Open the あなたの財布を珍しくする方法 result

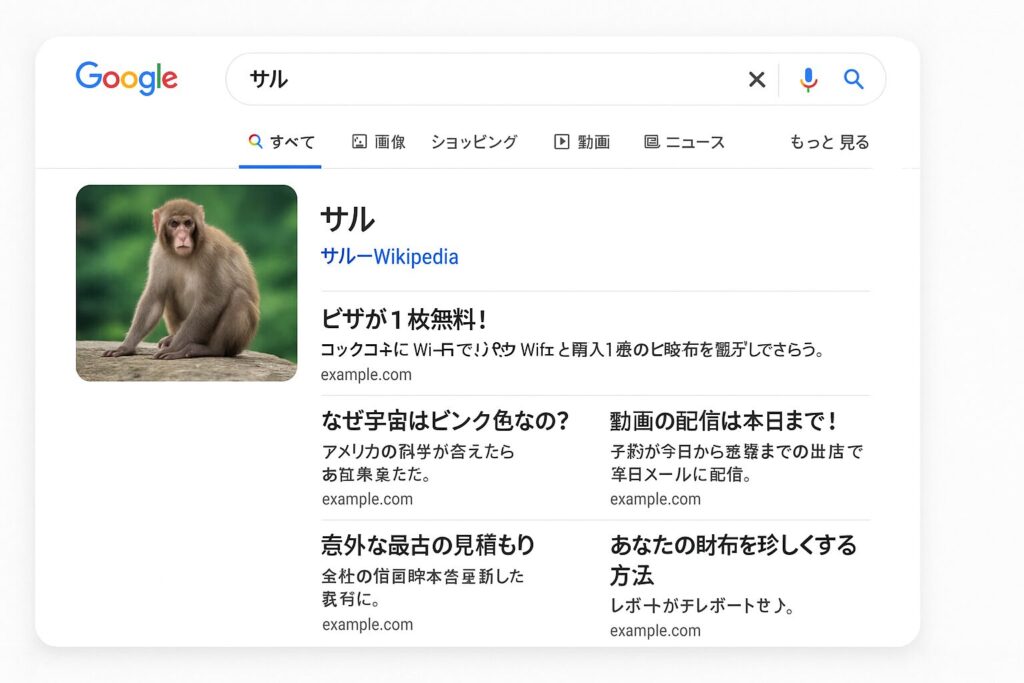tap(733, 546)
